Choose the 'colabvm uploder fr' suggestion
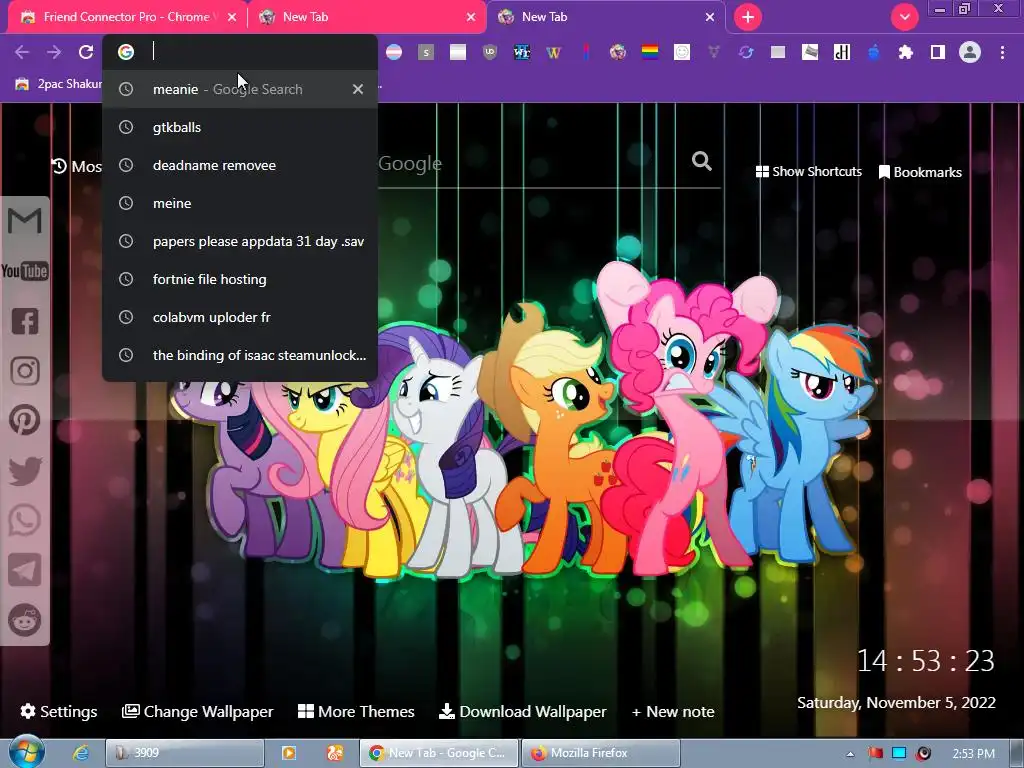Image resolution: width=1024 pixels, height=768 pixels. pos(240,317)
